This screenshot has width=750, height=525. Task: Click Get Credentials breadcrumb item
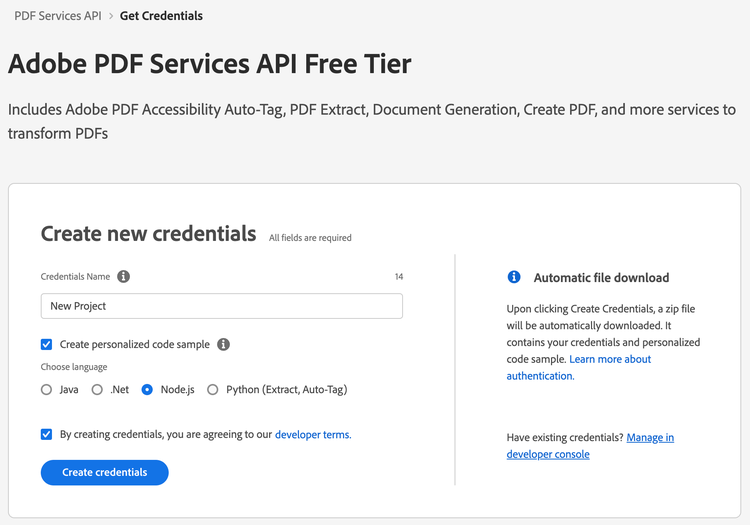(x=161, y=16)
